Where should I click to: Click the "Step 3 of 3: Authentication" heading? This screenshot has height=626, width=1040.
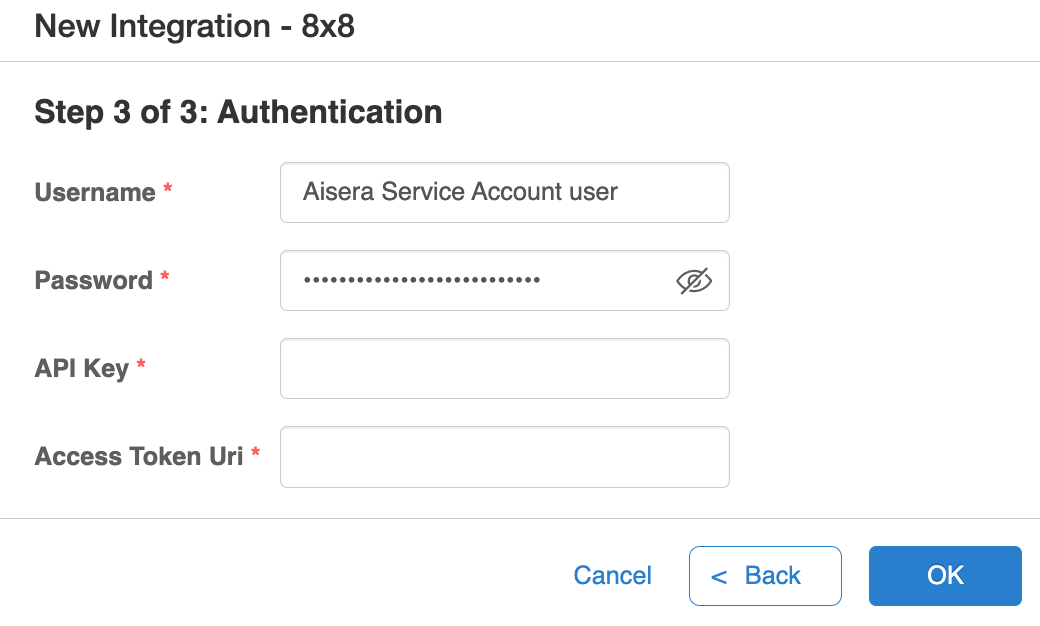pyautogui.click(x=238, y=111)
